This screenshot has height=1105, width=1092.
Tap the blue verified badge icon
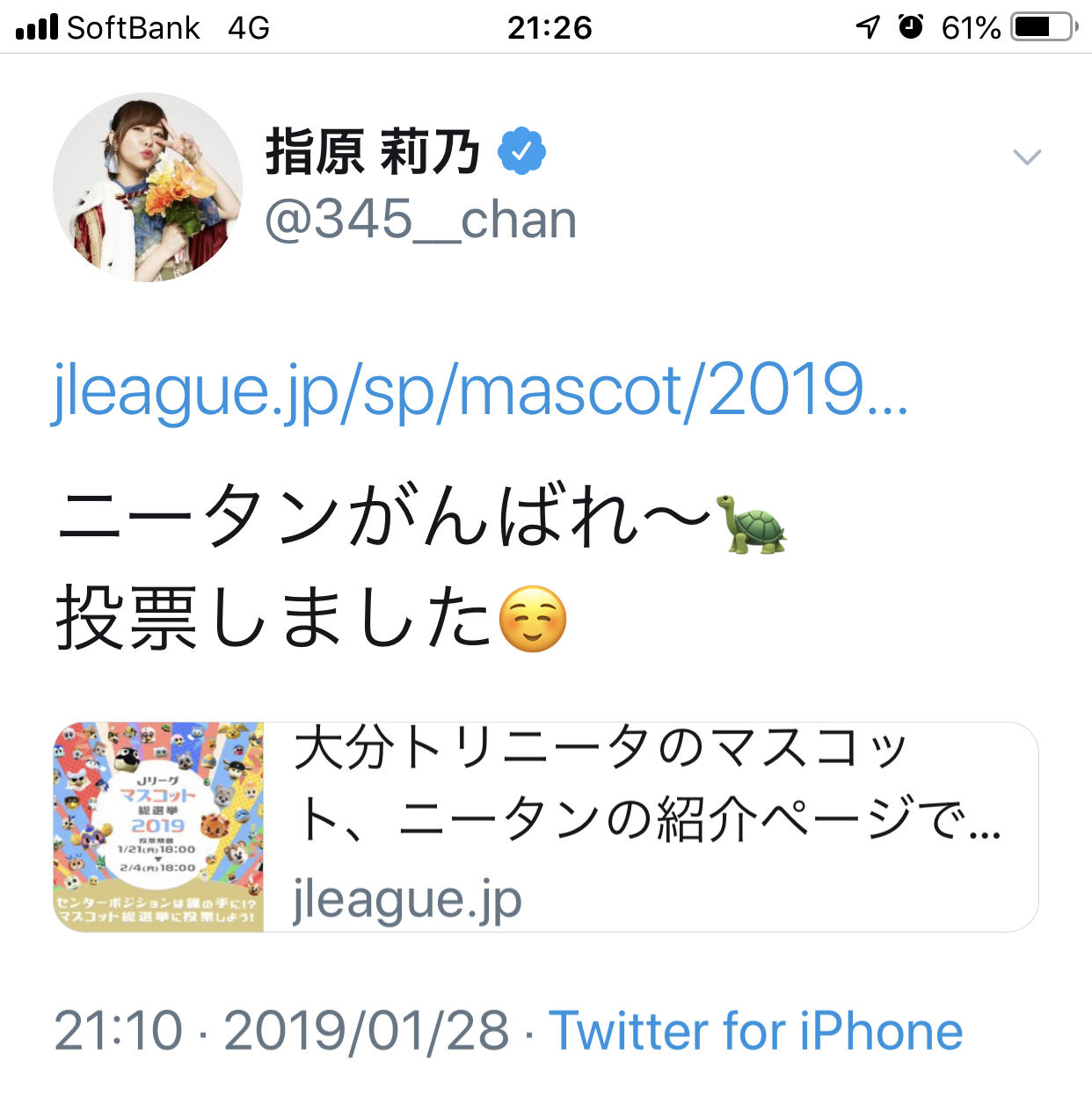pyautogui.click(x=522, y=151)
